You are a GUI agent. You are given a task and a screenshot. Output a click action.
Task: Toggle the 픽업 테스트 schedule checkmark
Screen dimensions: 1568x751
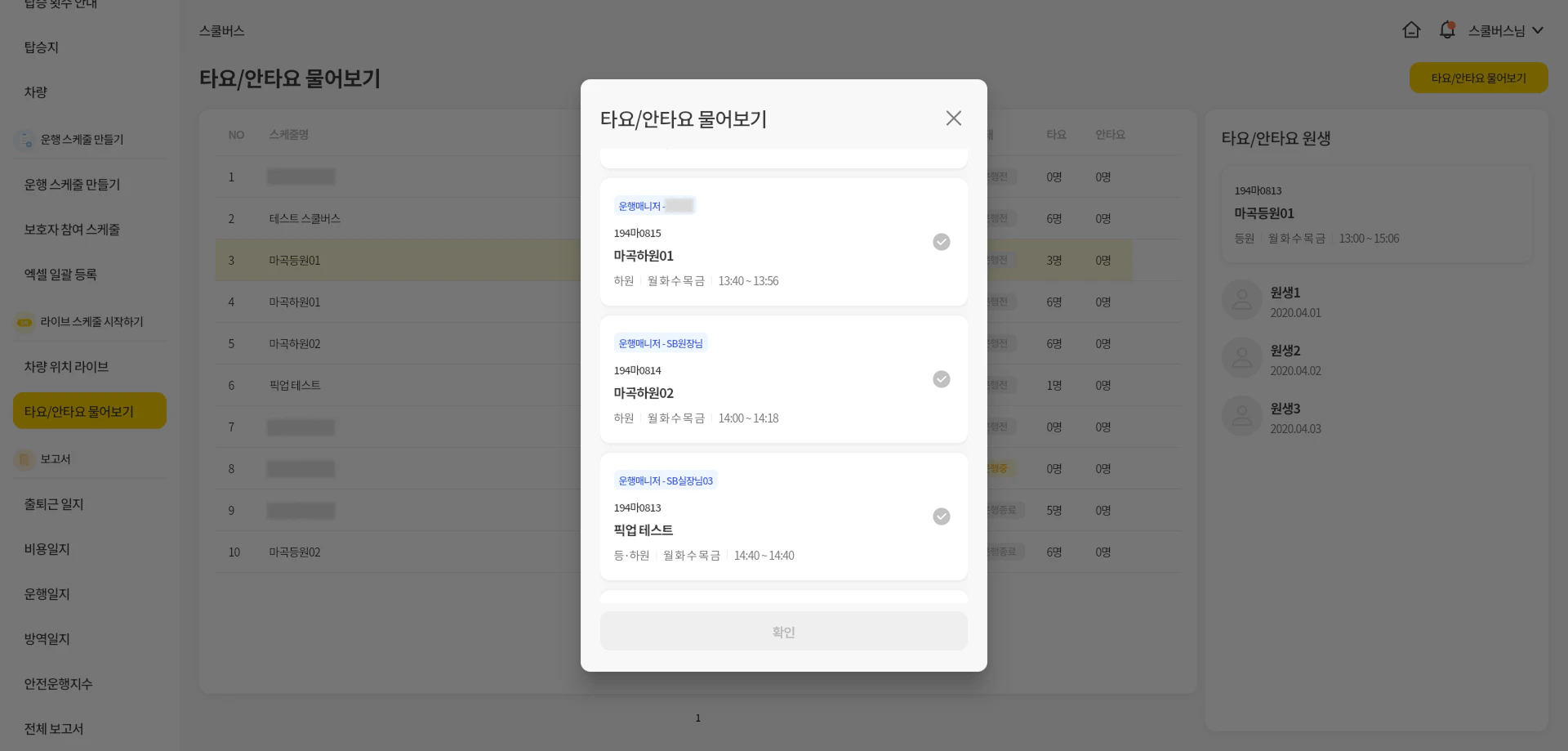(x=941, y=516)
